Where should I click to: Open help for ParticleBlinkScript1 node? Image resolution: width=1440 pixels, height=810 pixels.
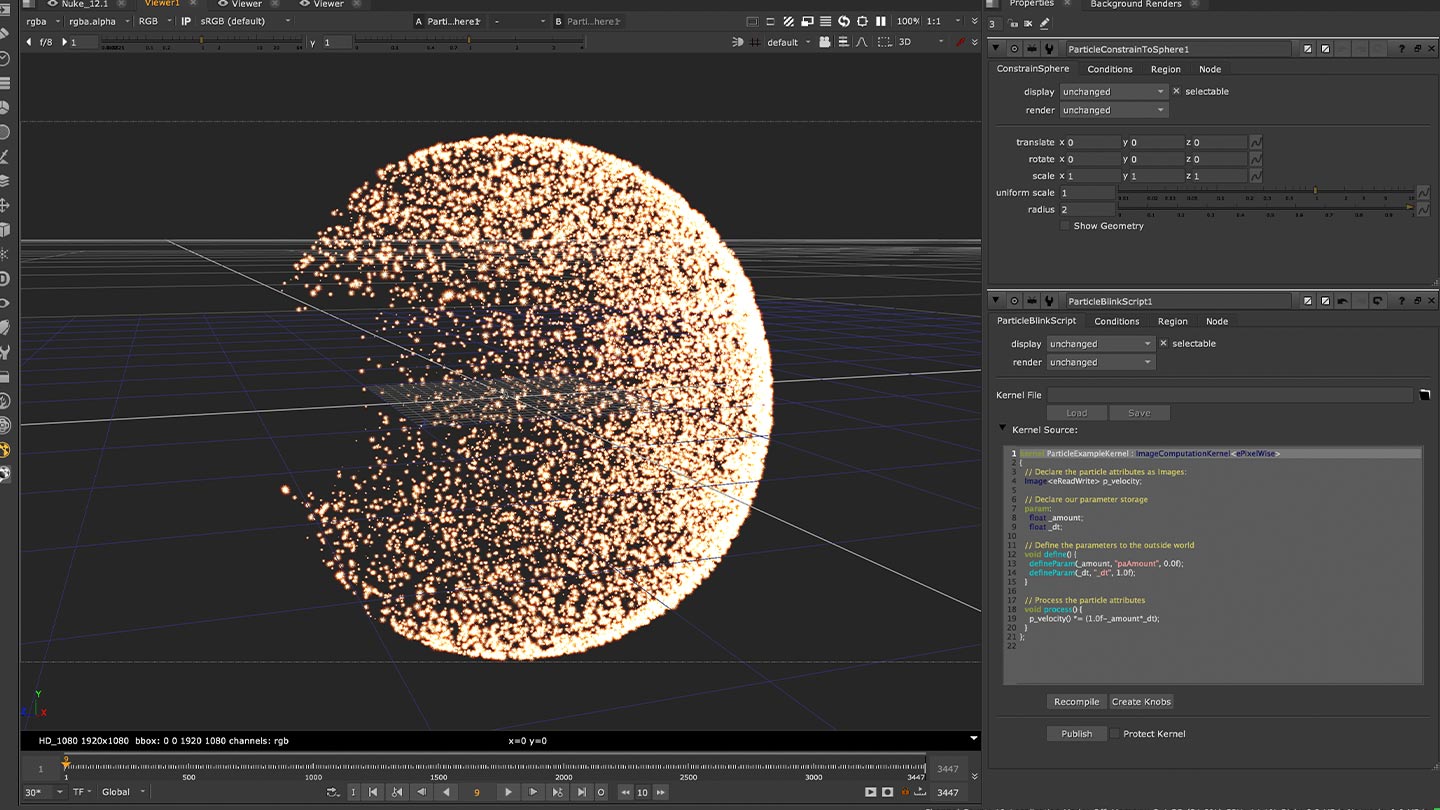[1401, 301]
